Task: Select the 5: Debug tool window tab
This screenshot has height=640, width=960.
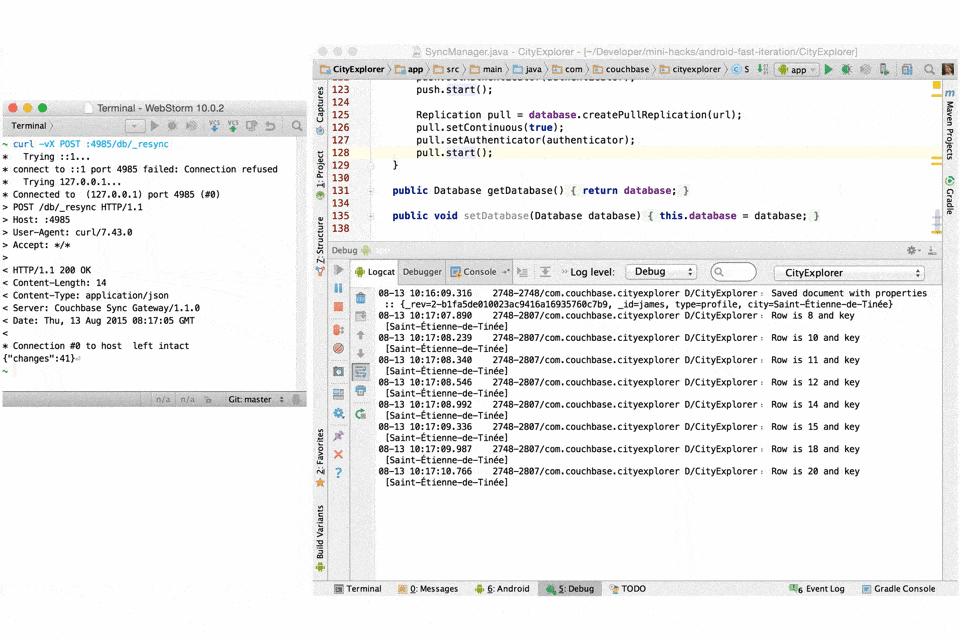Action: (569, 589)
